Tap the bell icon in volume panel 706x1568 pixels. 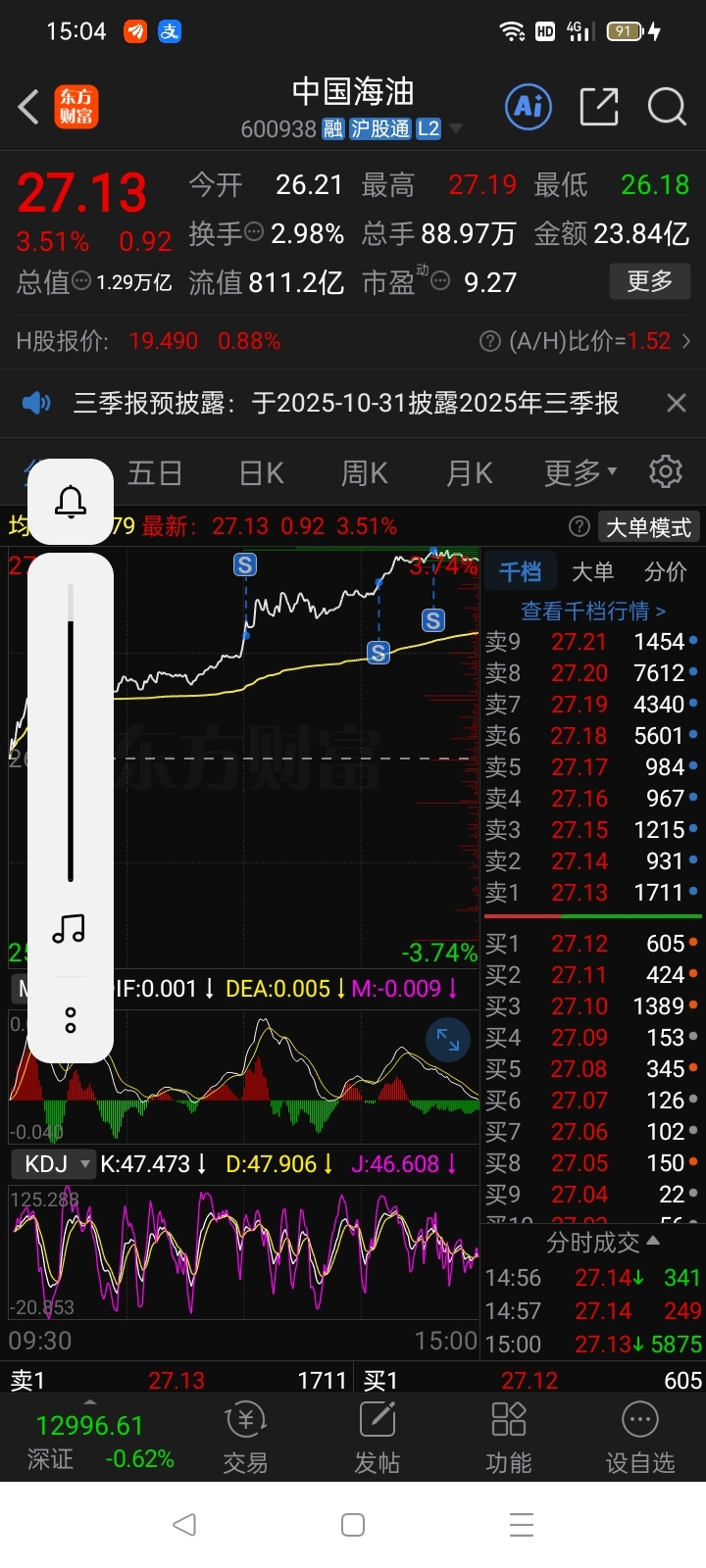point(71,502)
